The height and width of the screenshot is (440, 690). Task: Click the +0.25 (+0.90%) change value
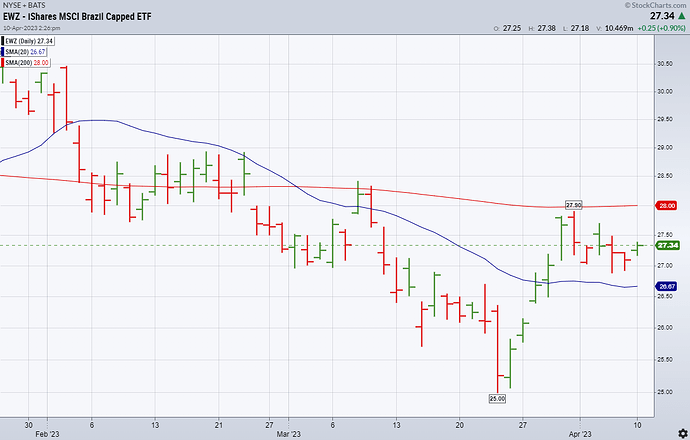[661, 28]
